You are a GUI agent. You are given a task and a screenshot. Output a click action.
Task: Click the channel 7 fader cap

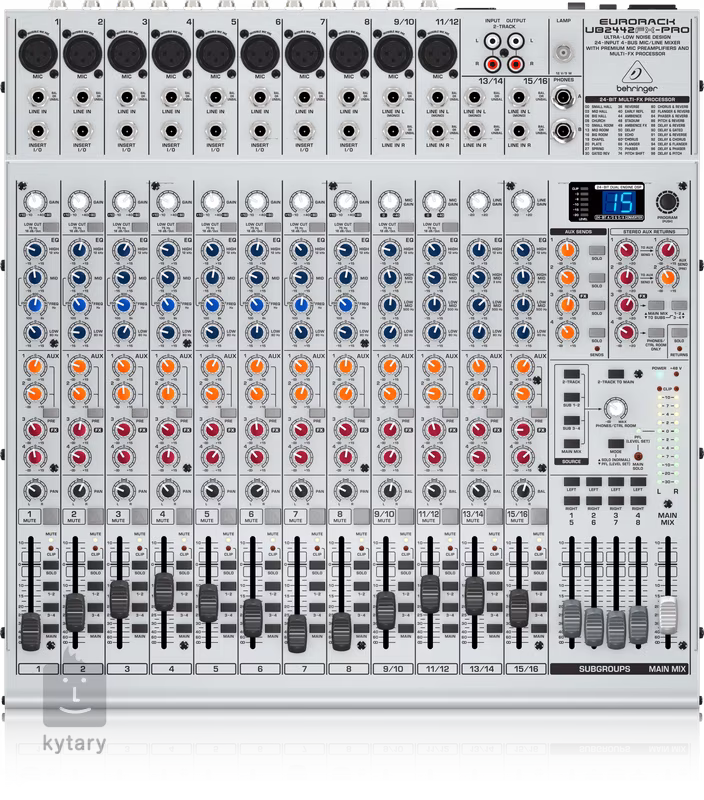pos(296,629)
